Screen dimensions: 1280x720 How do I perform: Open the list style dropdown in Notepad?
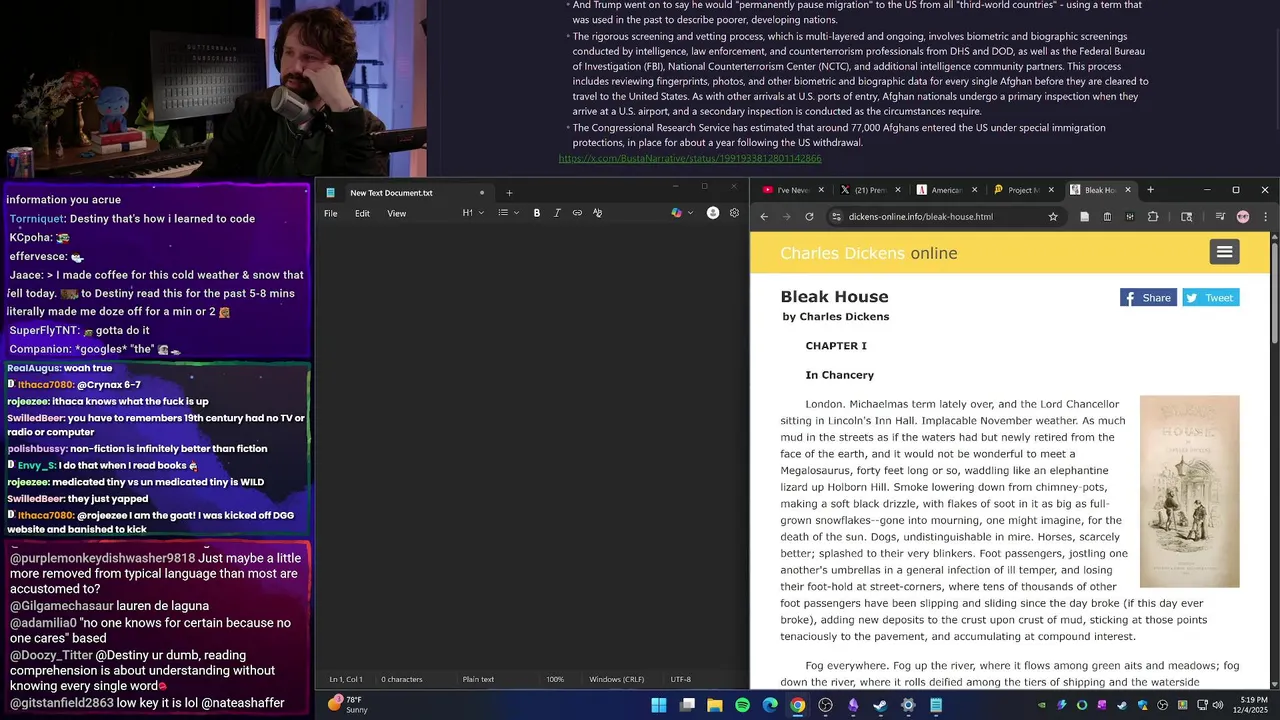[508, 213]
